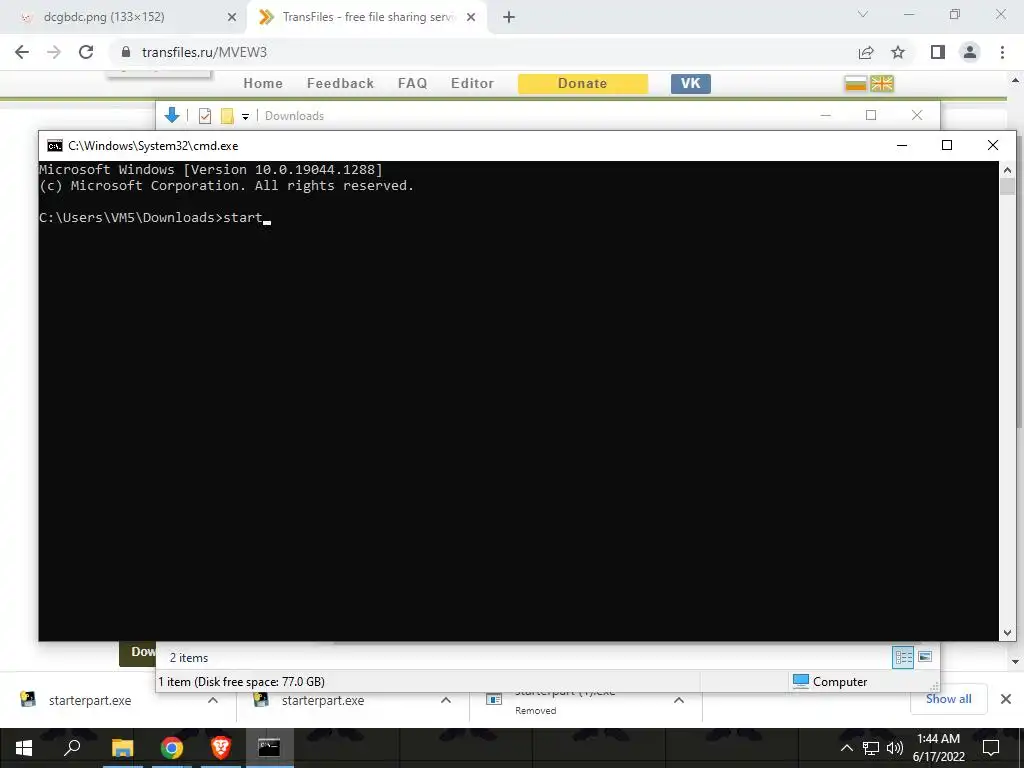Close the TransFiles tab
1024x768 pixels.
471,17
